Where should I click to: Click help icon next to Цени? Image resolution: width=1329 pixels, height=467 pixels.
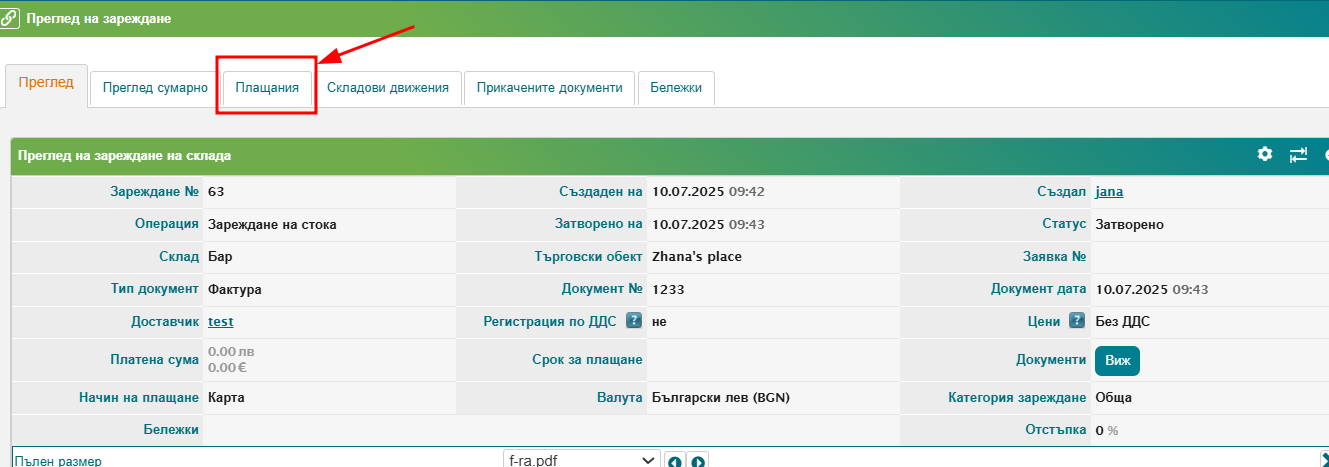[1077, 321]
